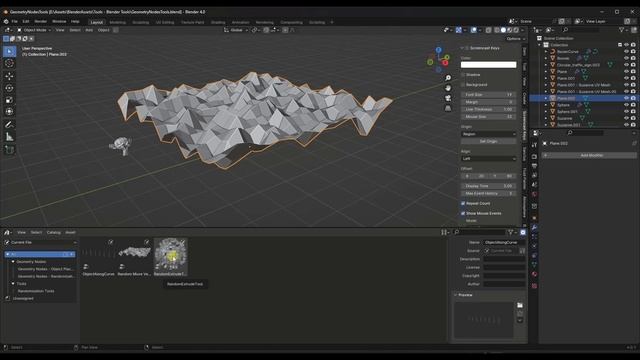Viewport: 640px width, 360px height.
Task: Click the asset browser search field
Action: [x=479, y=232]
